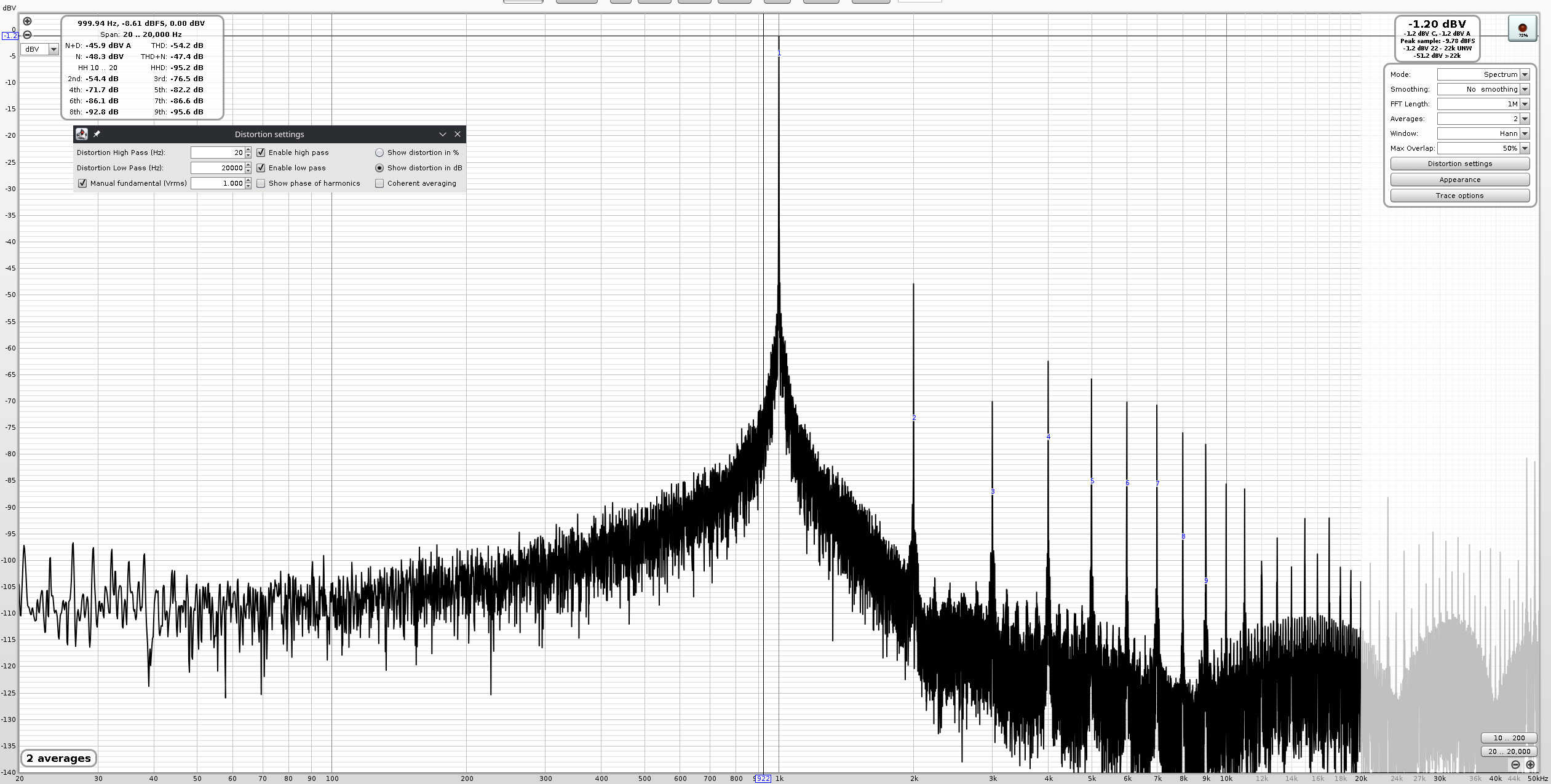Click the Distortion High Pass value field
The height and width of the screenshot is (784, 1551).
pos(218,152)
